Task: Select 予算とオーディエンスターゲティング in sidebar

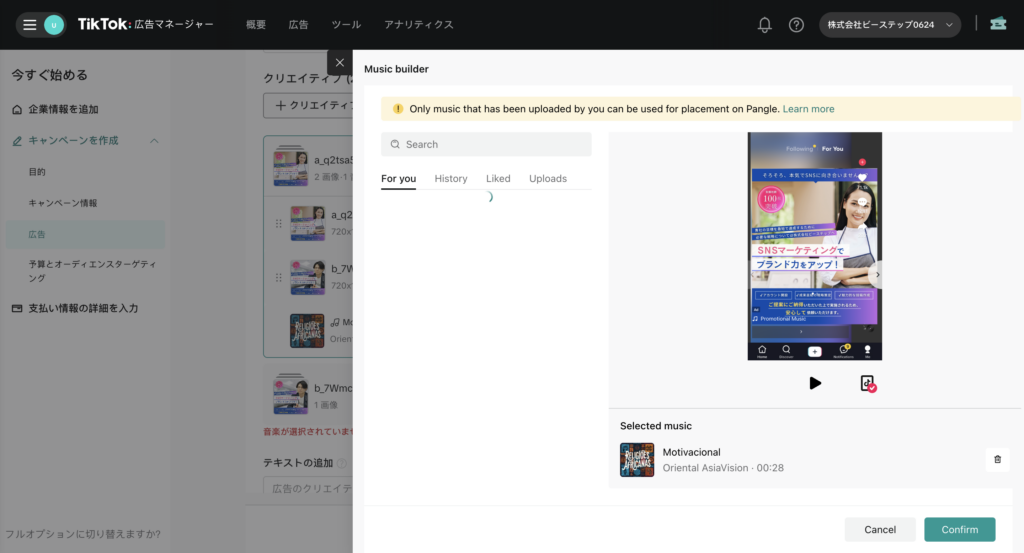Action: 92,271
